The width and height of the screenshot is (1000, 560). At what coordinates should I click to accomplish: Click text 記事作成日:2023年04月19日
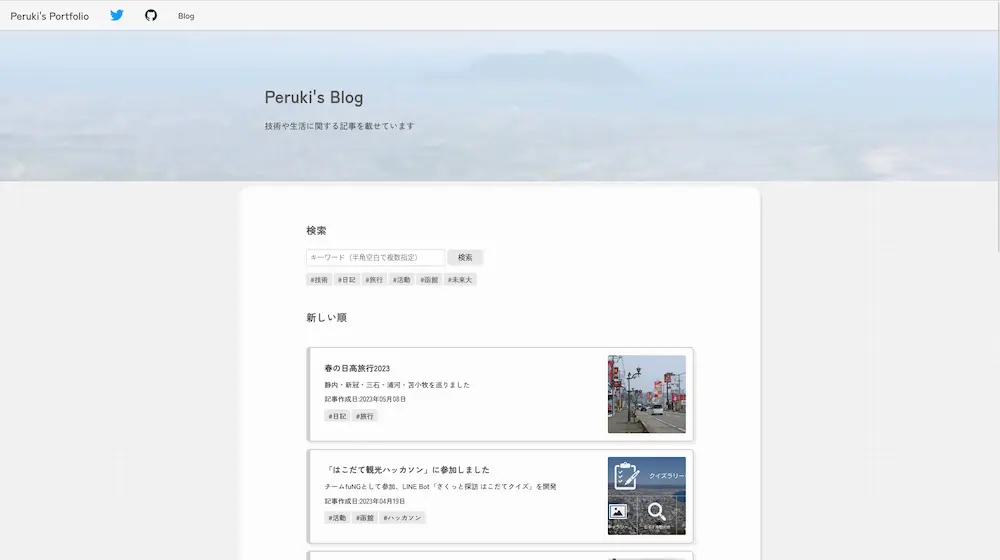[x=365, y=501]
